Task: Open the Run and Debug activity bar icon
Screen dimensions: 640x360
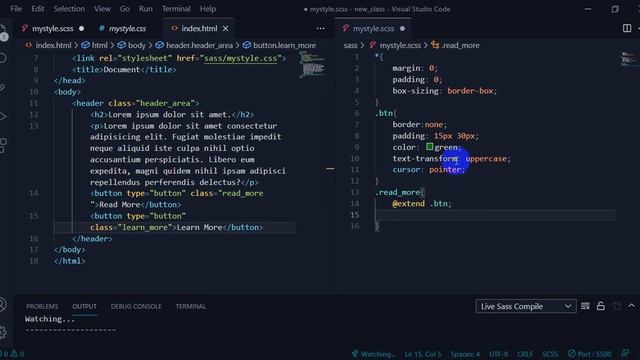Action: (x=3, y=116)
